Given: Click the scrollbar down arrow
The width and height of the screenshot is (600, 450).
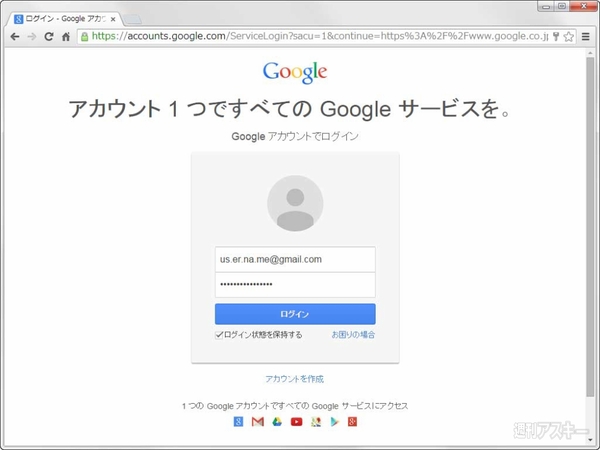Looking at the screenshot, I should [590, 440].
